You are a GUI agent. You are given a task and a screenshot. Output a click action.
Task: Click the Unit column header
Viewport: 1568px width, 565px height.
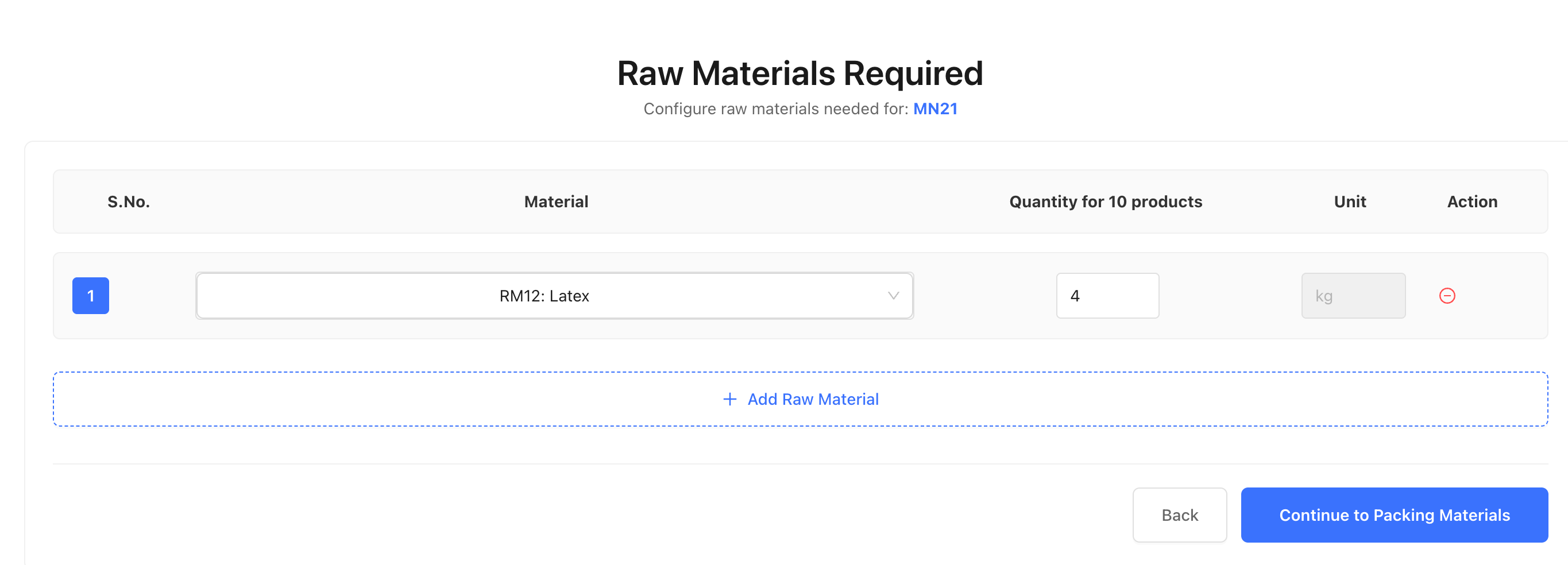coord(1350,202)
